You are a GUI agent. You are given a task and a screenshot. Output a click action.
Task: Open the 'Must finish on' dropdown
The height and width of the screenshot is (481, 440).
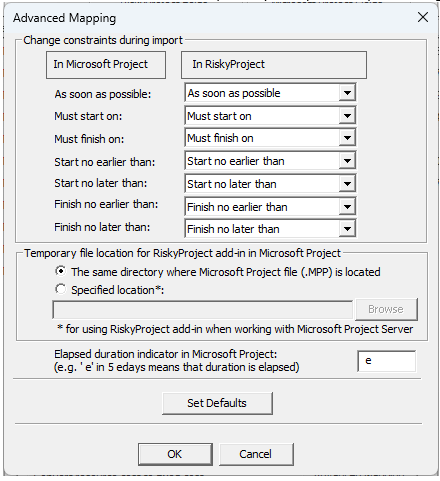(x=347, y=138)
